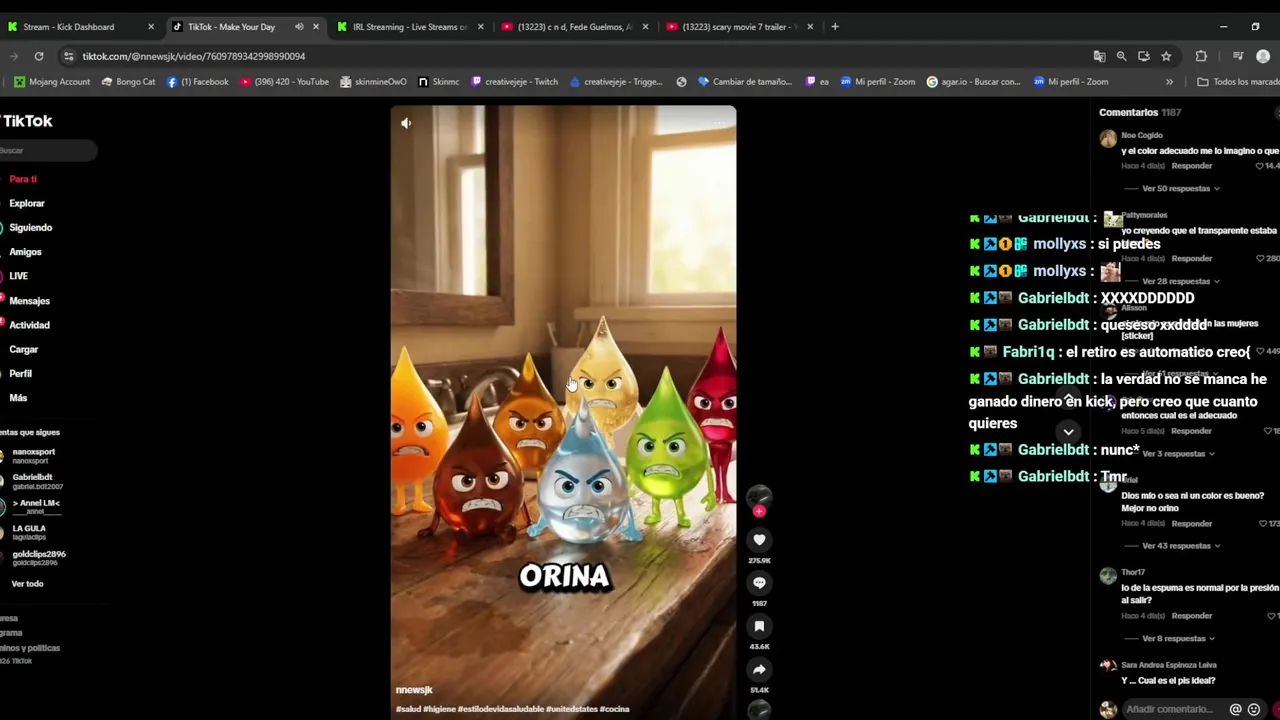Click the TikTok logo
This screenshot has width=1280, height=720.
(27, 121)
